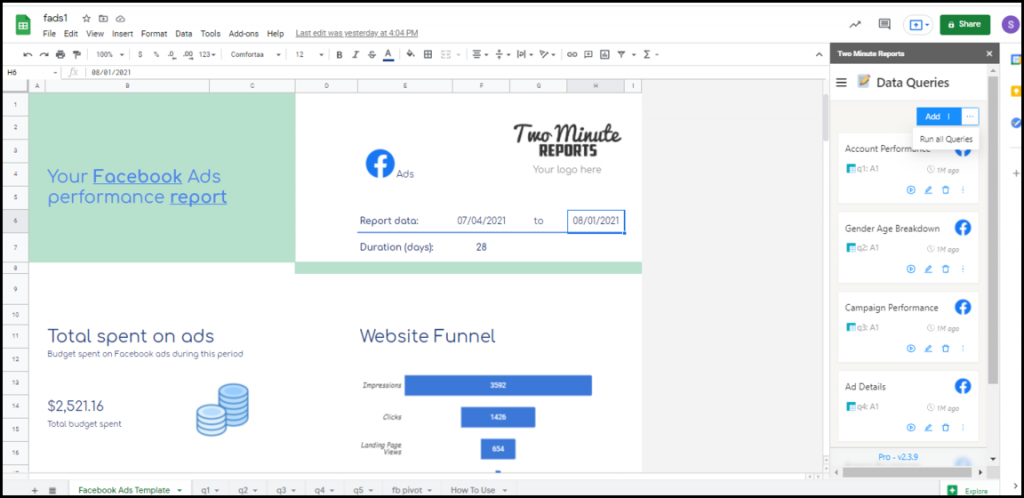Screen dimensions: 1024x498
Task: Delete the Campaign Performance query
Action: [945, 349]
